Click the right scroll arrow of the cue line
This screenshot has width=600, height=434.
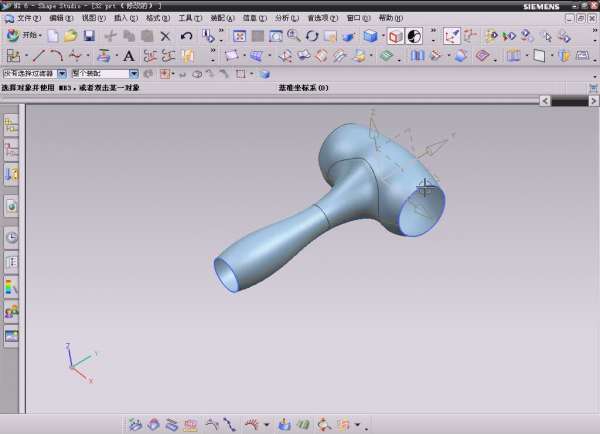593,101
